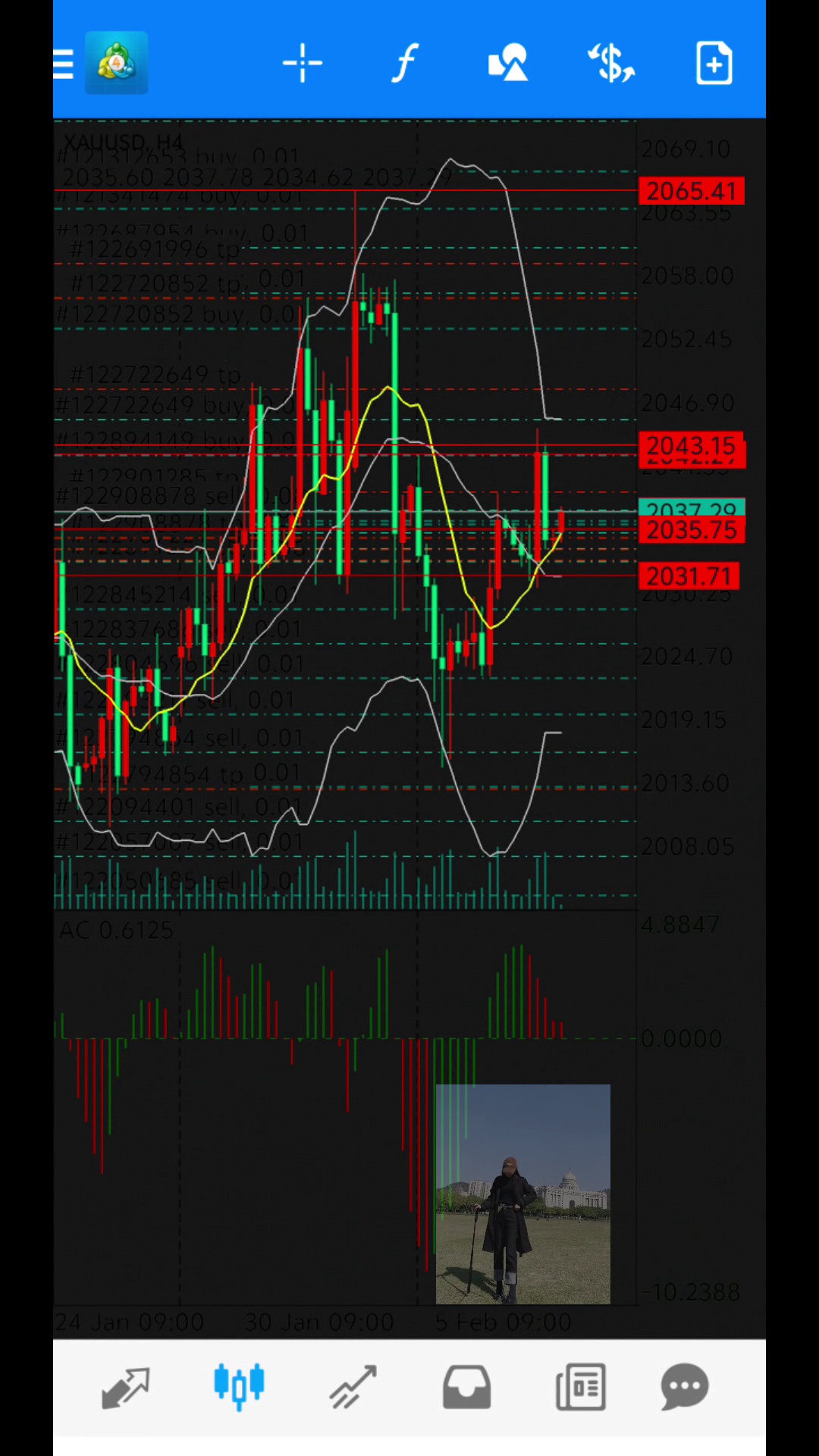Open the Trade tab trend icon
The image size is (819, 1456).
[x=353, y=1388]
